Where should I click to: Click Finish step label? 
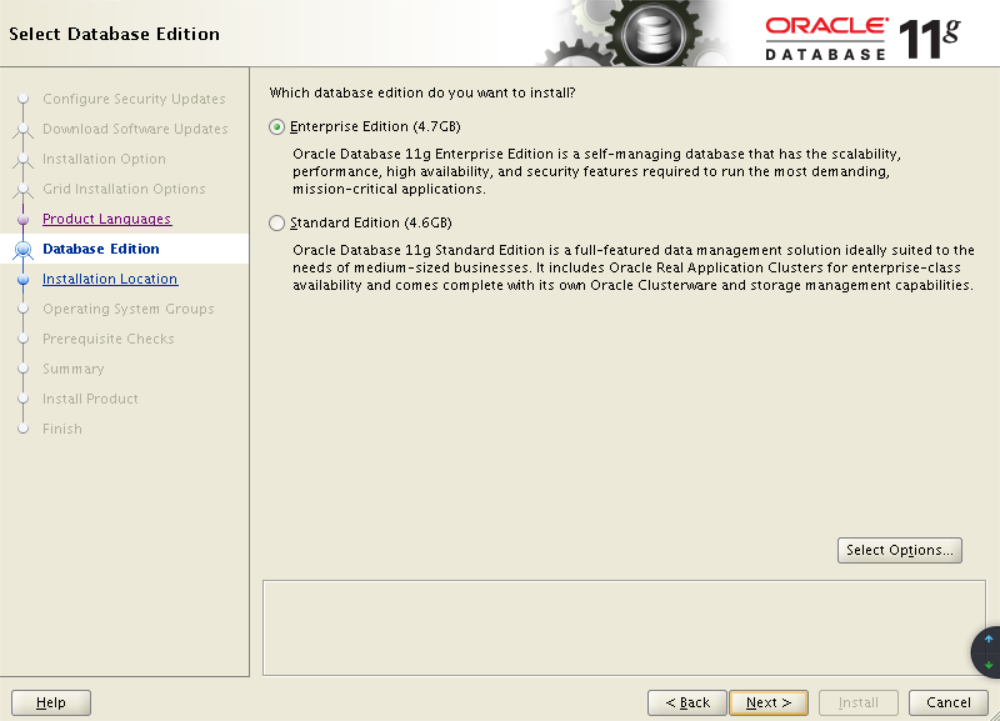(x=62, y=428)
